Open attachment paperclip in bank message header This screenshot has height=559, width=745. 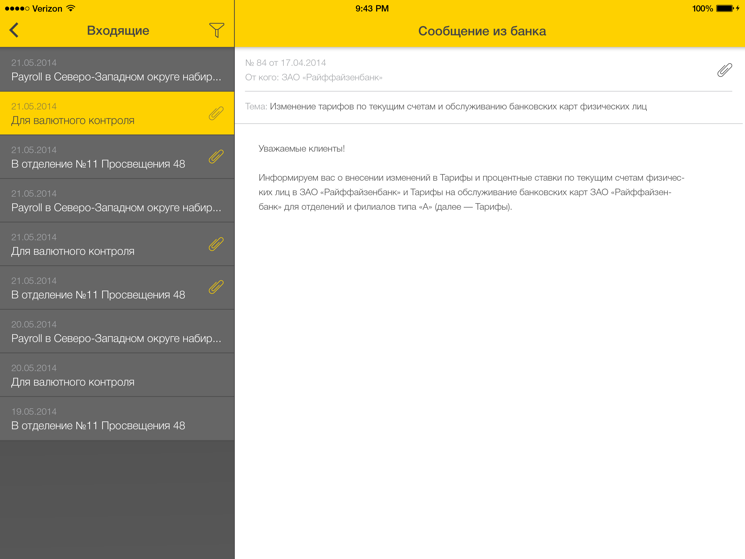click(724, 70)
